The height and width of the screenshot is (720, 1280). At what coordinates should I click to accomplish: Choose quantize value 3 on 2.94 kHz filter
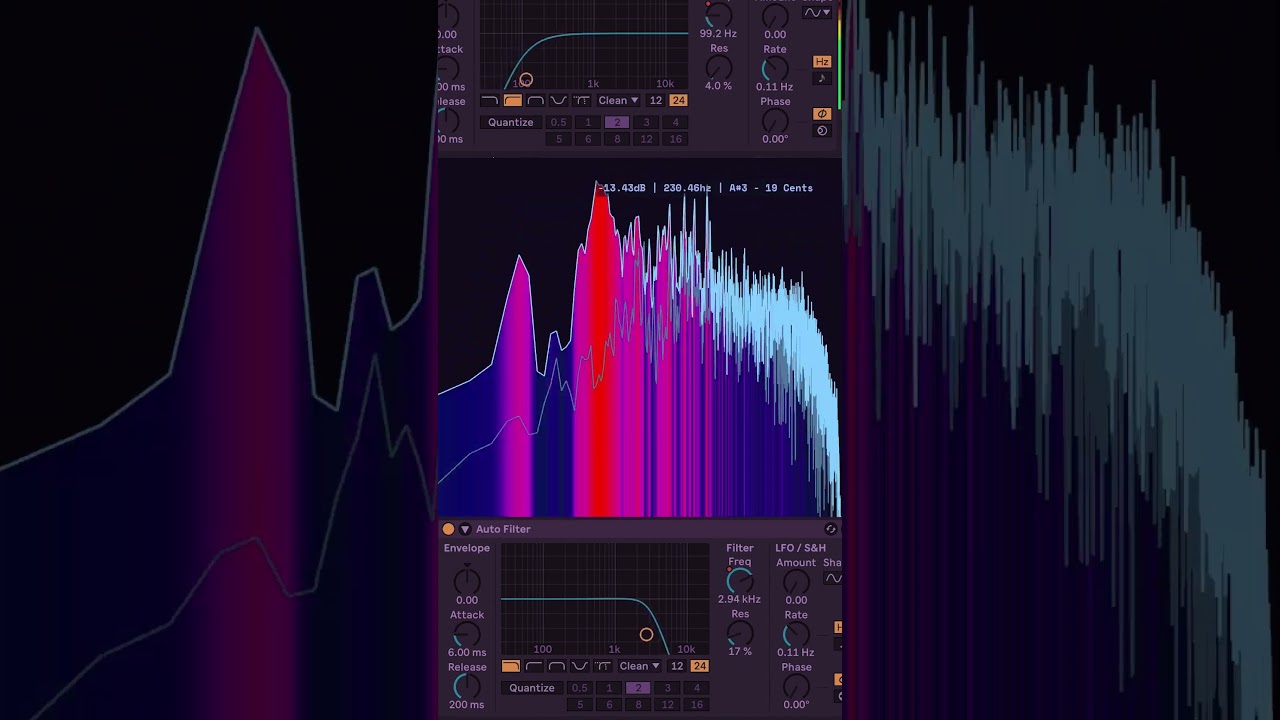pos(667,688)
